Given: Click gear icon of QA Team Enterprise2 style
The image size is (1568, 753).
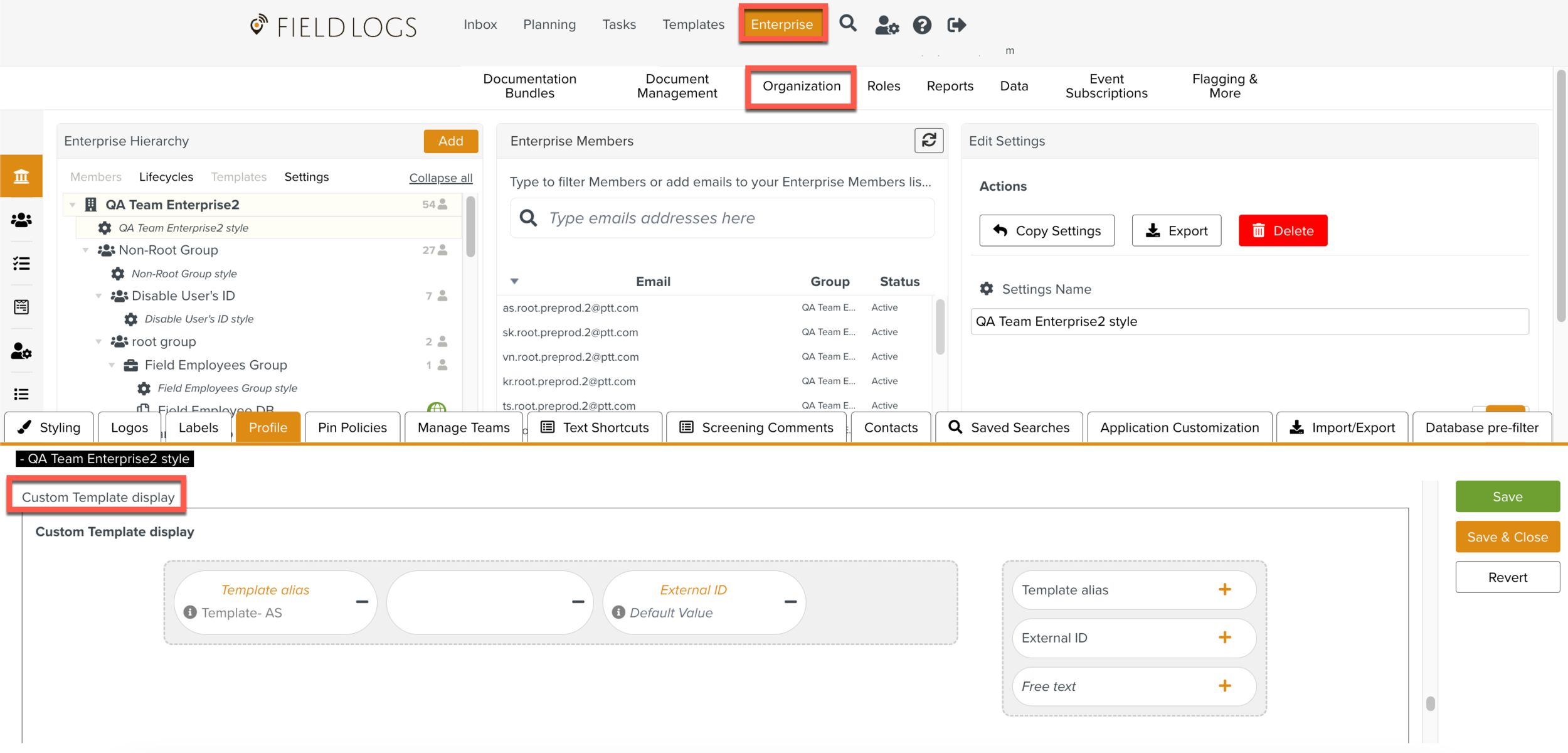Looking at the screenshot, I should click(105, 228).
